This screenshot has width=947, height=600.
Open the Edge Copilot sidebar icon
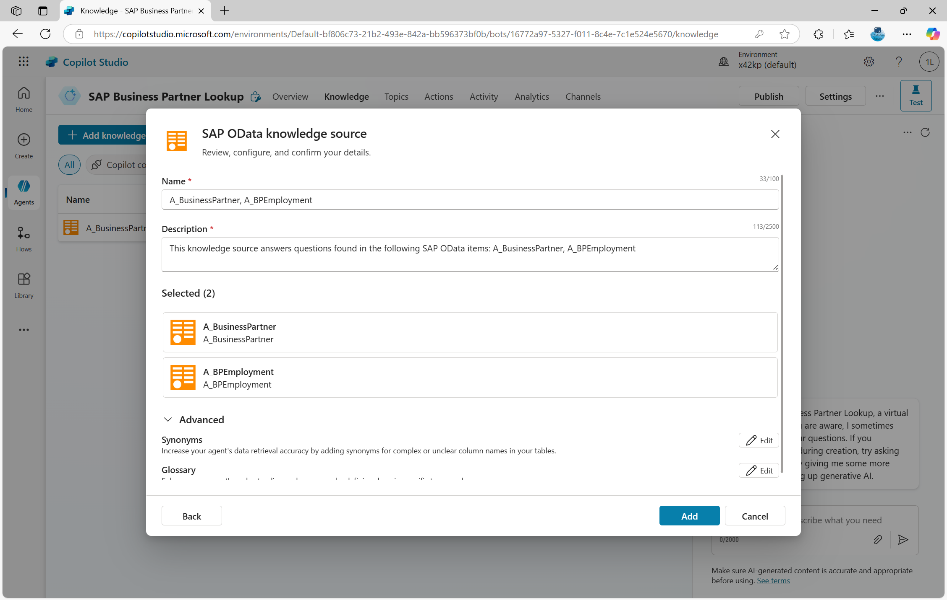point(933,34)
